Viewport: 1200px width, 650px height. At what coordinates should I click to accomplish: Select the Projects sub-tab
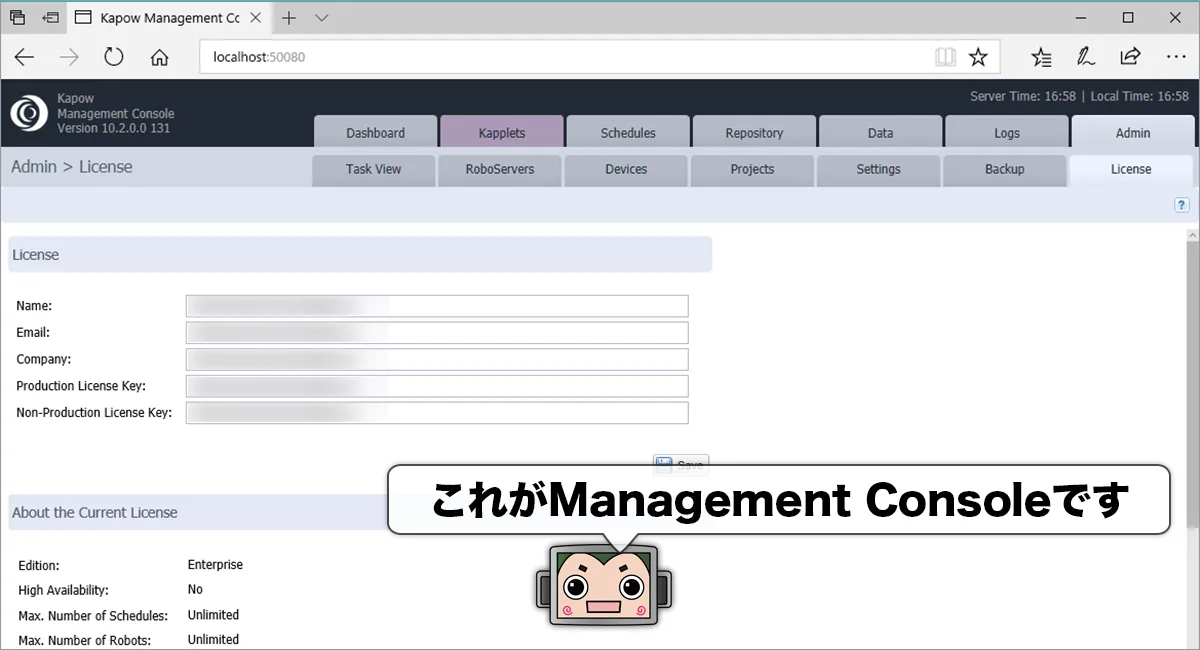point(752,170)
